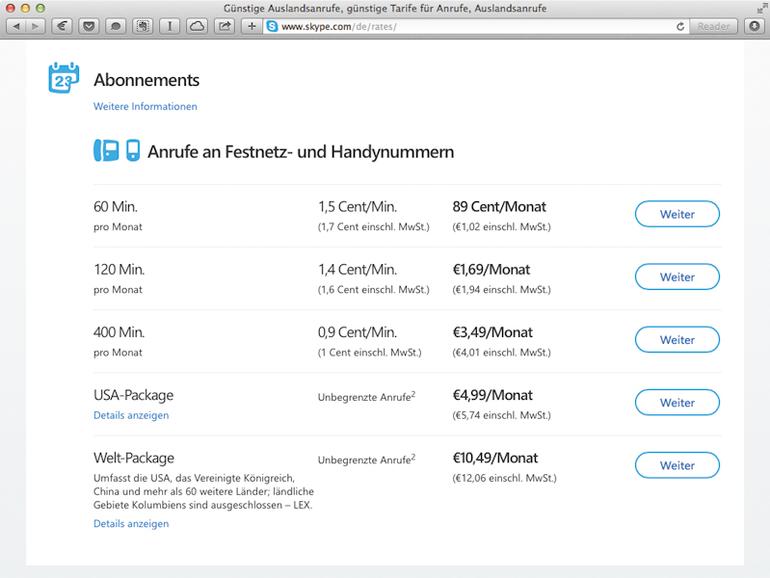Viewport: 770px width, 578px height.
Task: Open iCloud Tabs cloud button
Action: pyautogui.click(x=197, y=26)
